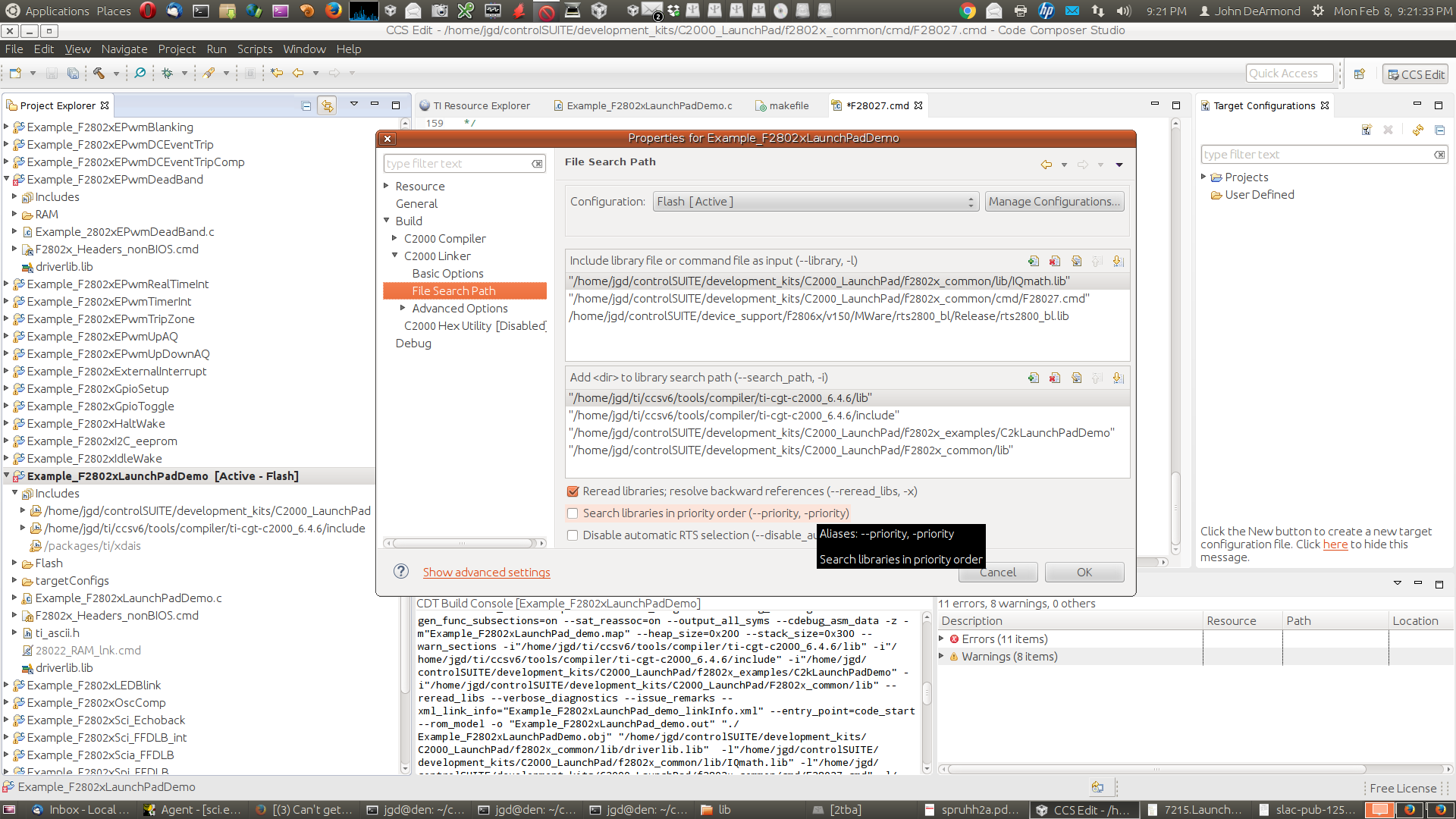1456x819 pixels.
Task: Click the Save All toolbar icon
Action: [x=73, y=74]
